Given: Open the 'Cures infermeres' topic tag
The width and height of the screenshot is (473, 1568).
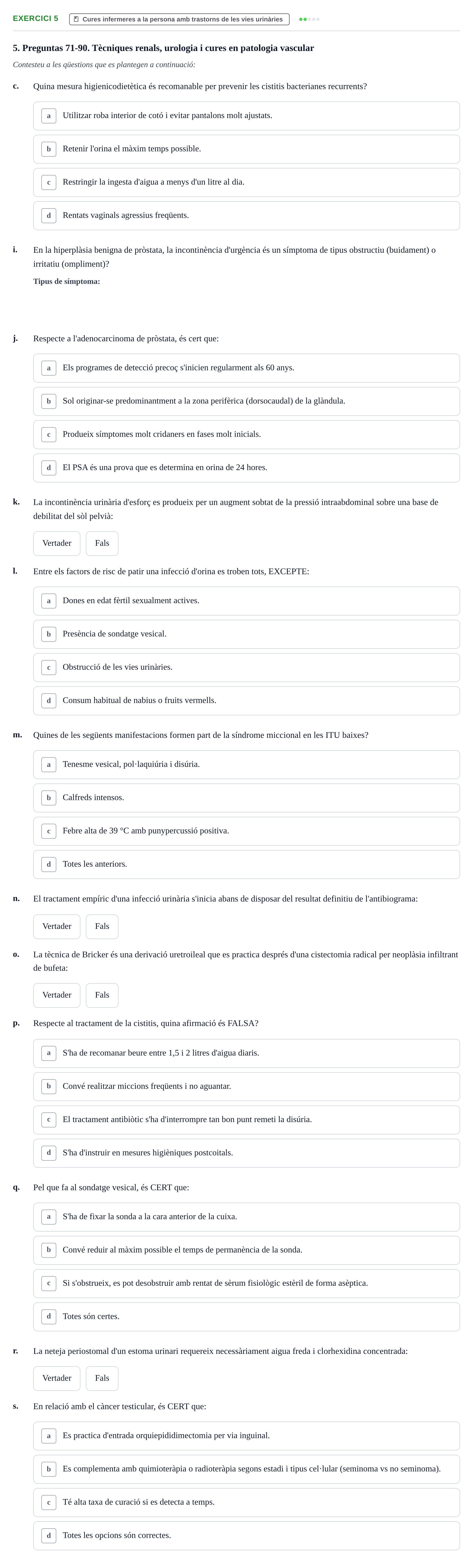Looking at the screenshot, I should tap(179, 20).
